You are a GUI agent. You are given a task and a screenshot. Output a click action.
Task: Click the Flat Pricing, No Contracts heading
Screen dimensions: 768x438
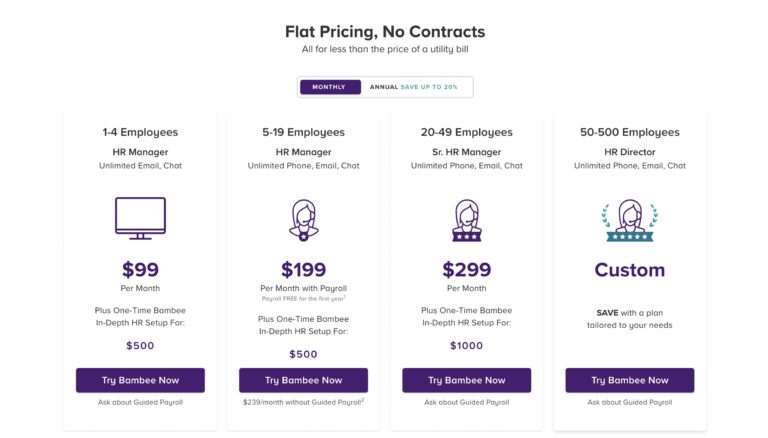(x=384, y=31)
